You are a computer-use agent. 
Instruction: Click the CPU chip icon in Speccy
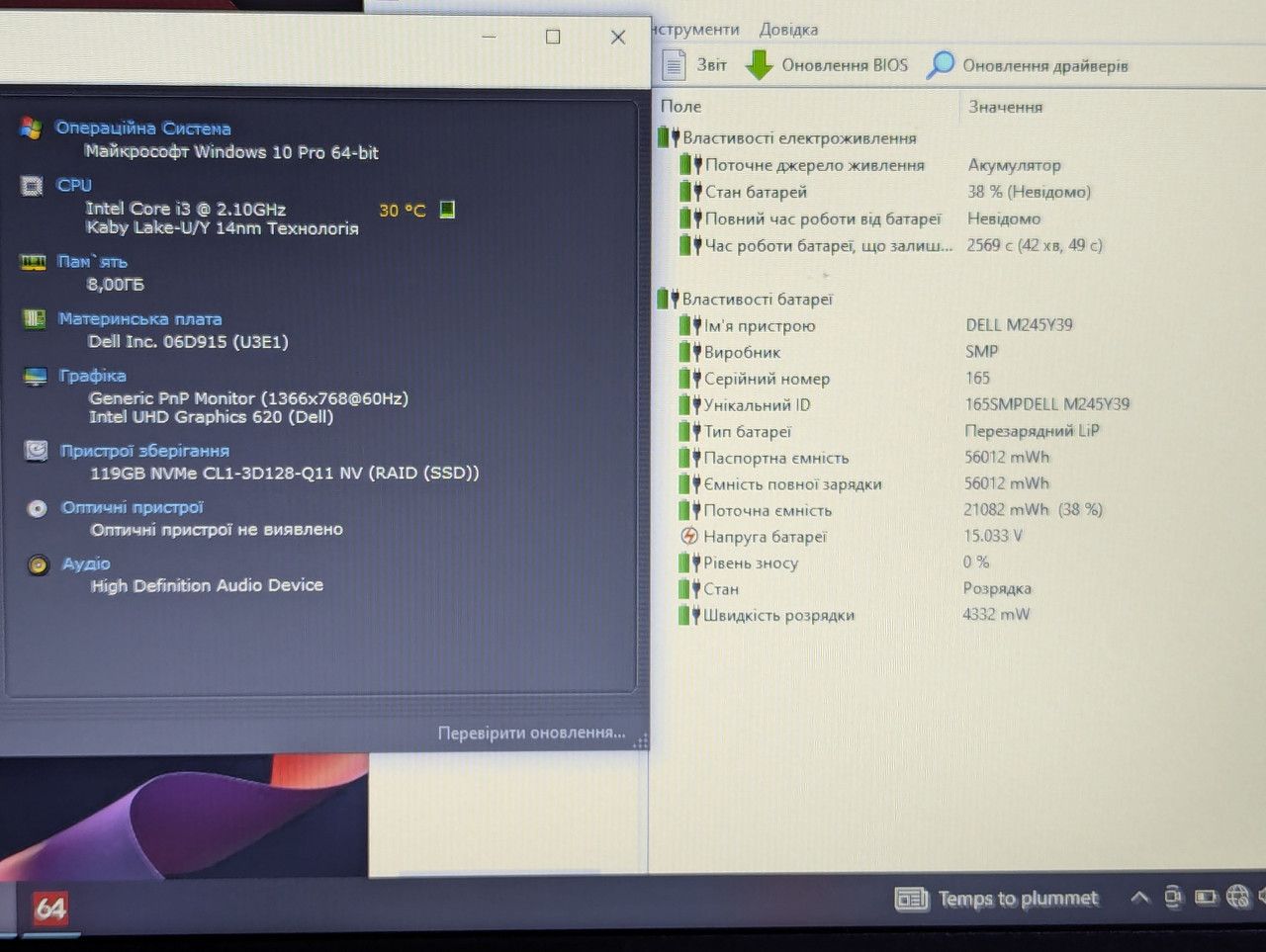[x=32, y=186]
